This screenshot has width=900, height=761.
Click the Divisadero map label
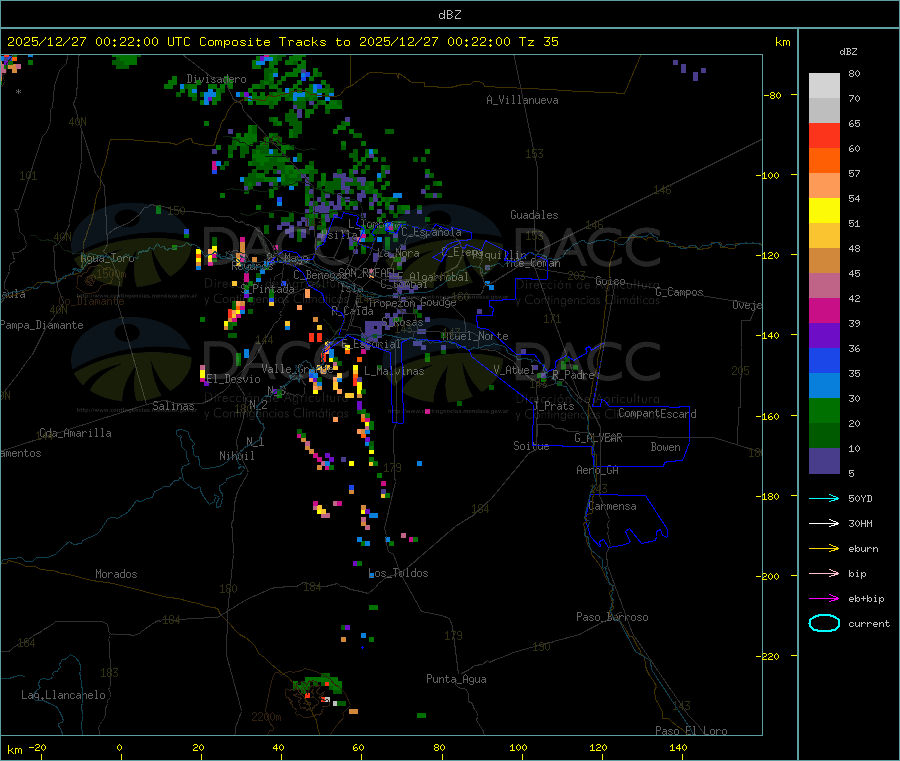coord(216,79)
